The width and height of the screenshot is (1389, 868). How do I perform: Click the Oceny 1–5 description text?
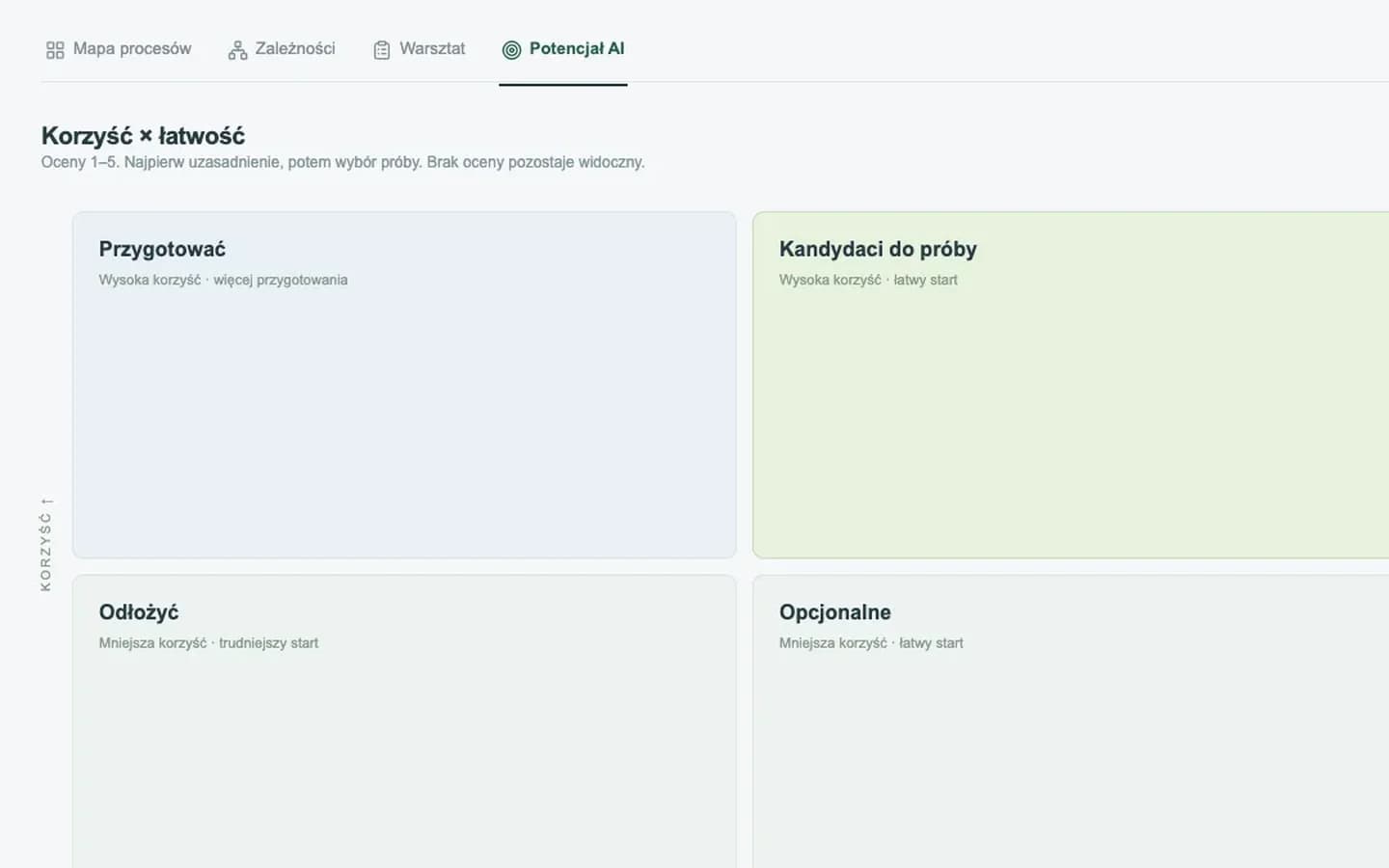(342, 162)
